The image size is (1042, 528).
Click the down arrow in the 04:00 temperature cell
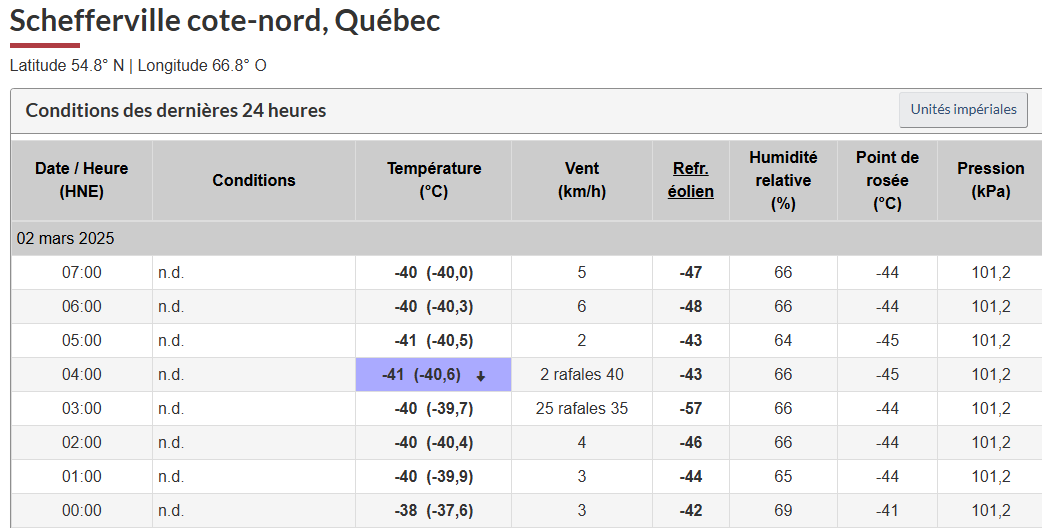[481, 376]
